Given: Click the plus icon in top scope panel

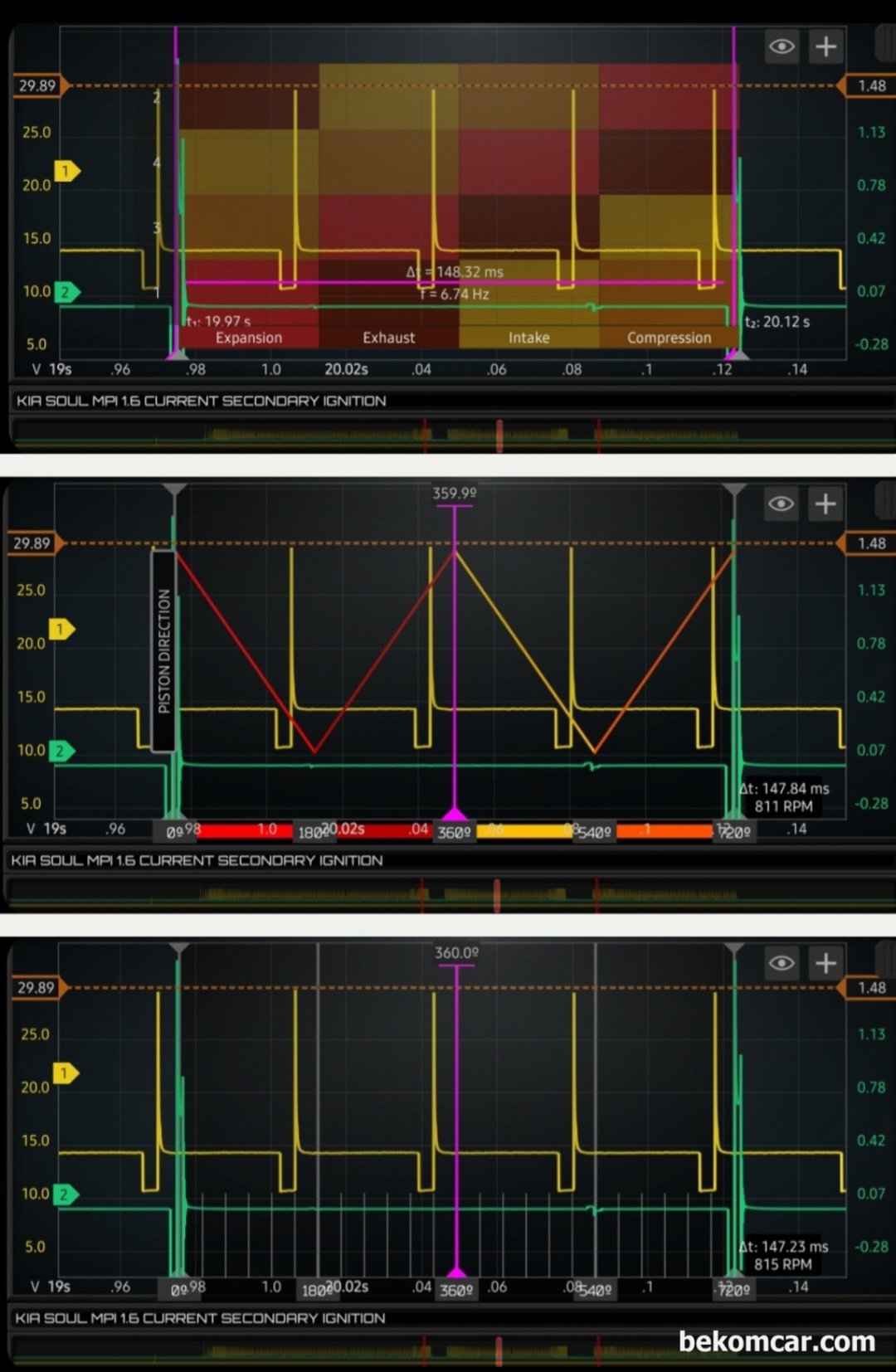Looking at the screenshot, I should click(825, 46).
